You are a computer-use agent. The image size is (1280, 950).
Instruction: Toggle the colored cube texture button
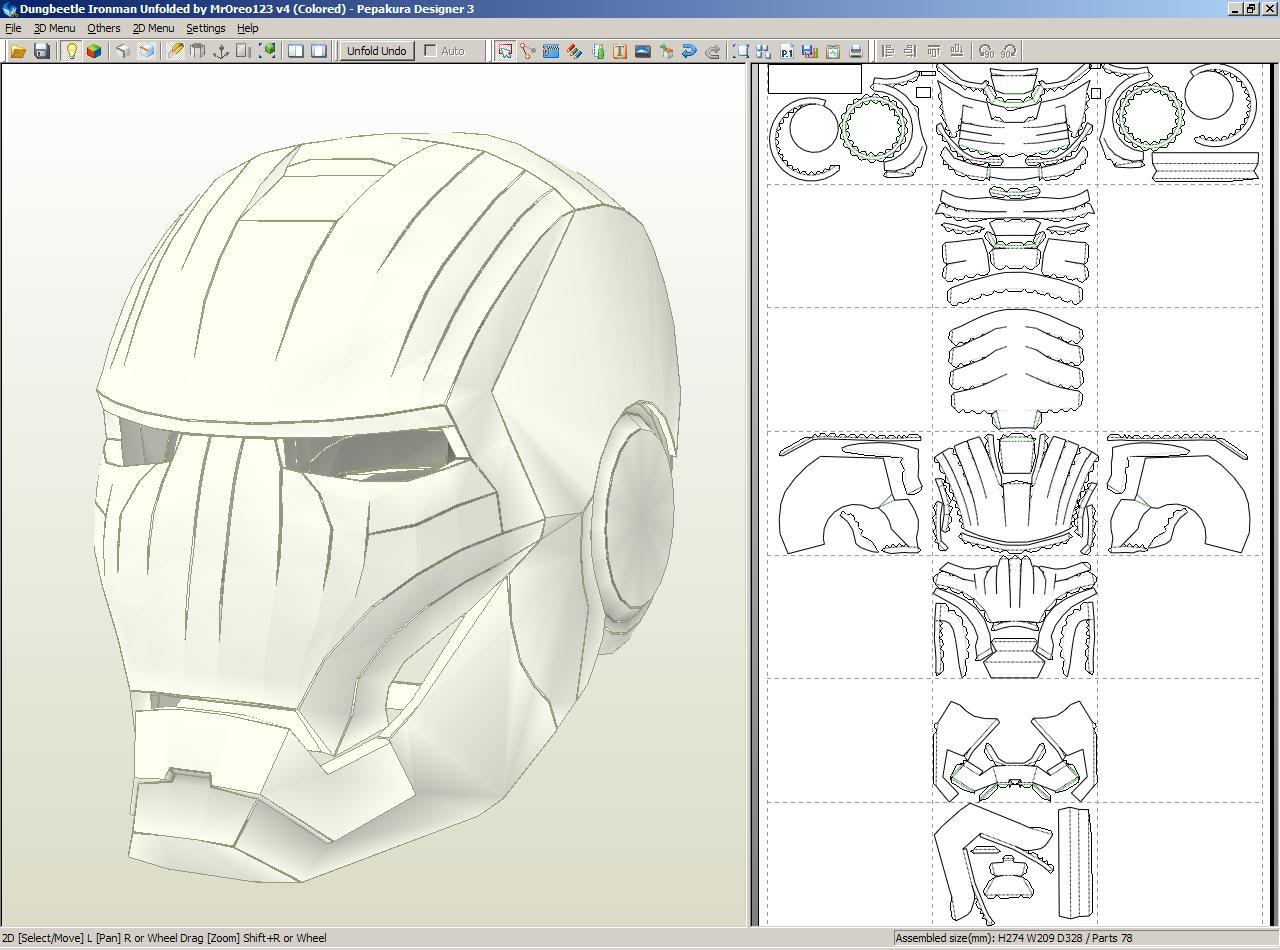tap(94, 51)
